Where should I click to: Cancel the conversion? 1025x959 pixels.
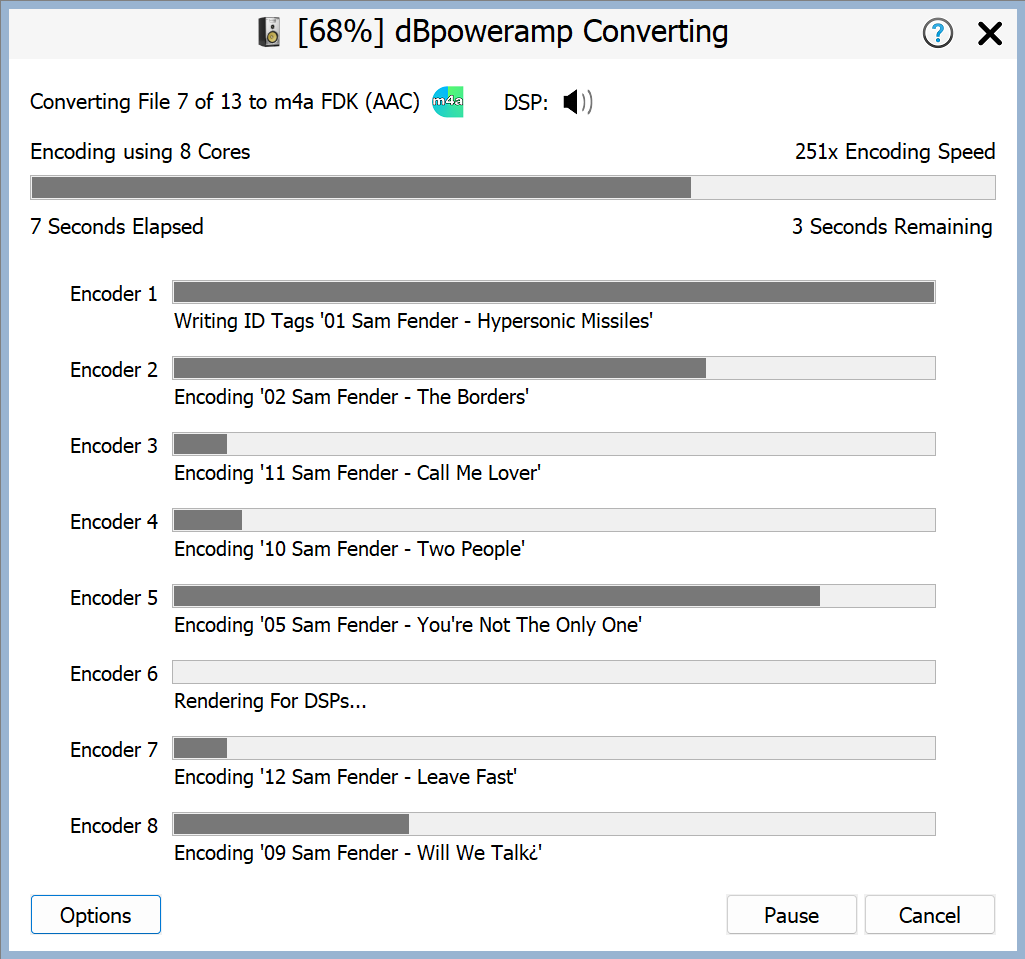point(929,915)
